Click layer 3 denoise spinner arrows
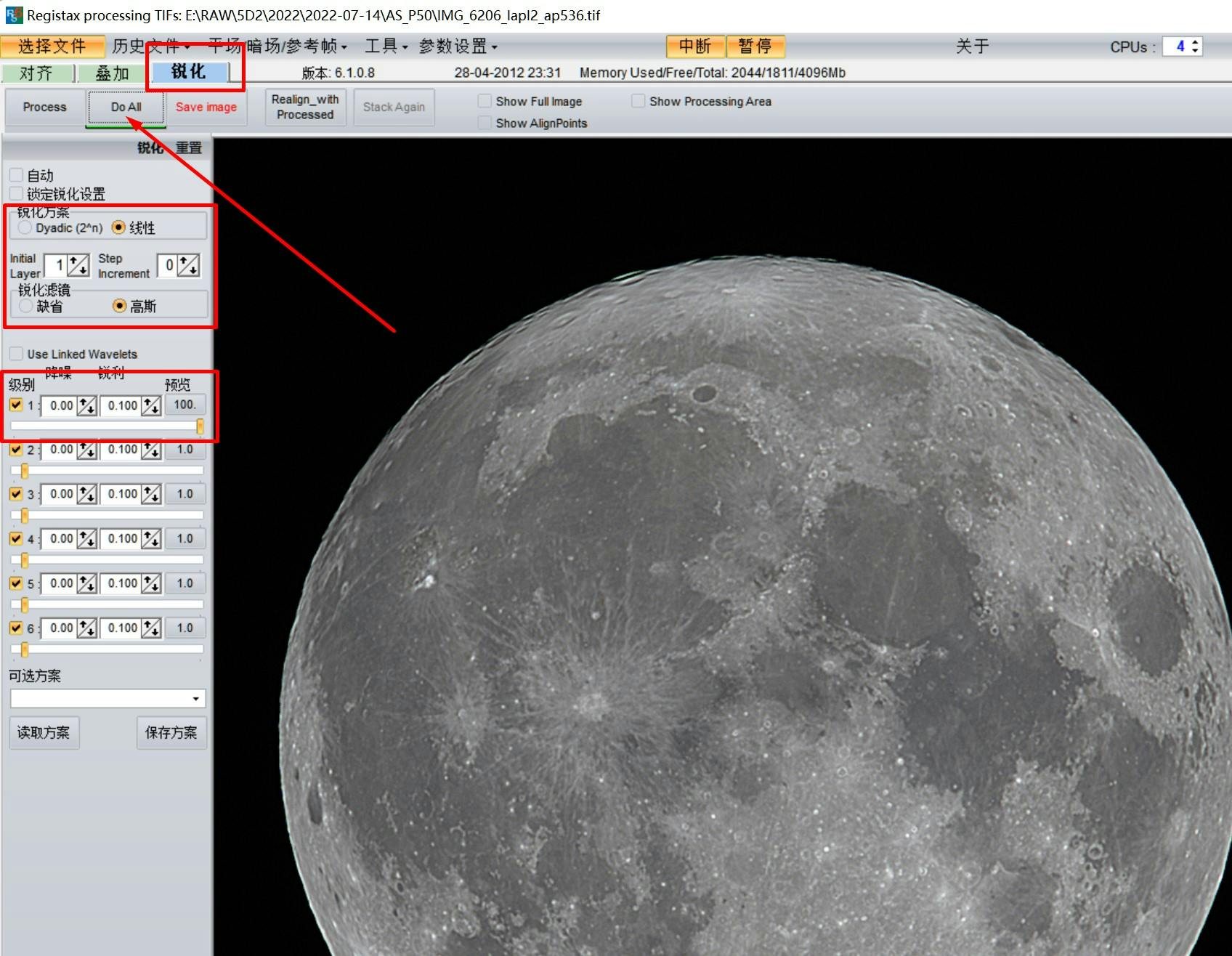Viewport: 1232px width, 956px height. pos(87,495)
